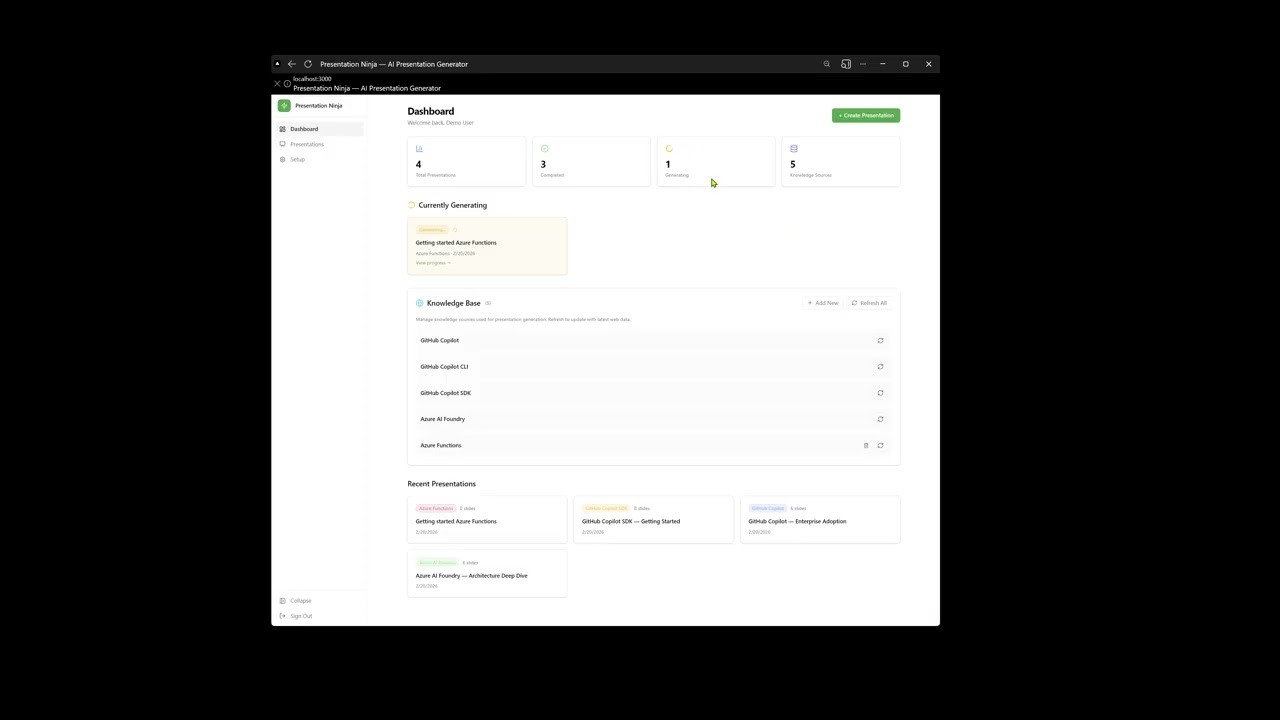
Task: Select the Azure Functions knowledge row
Action: (x=653, y=445)
